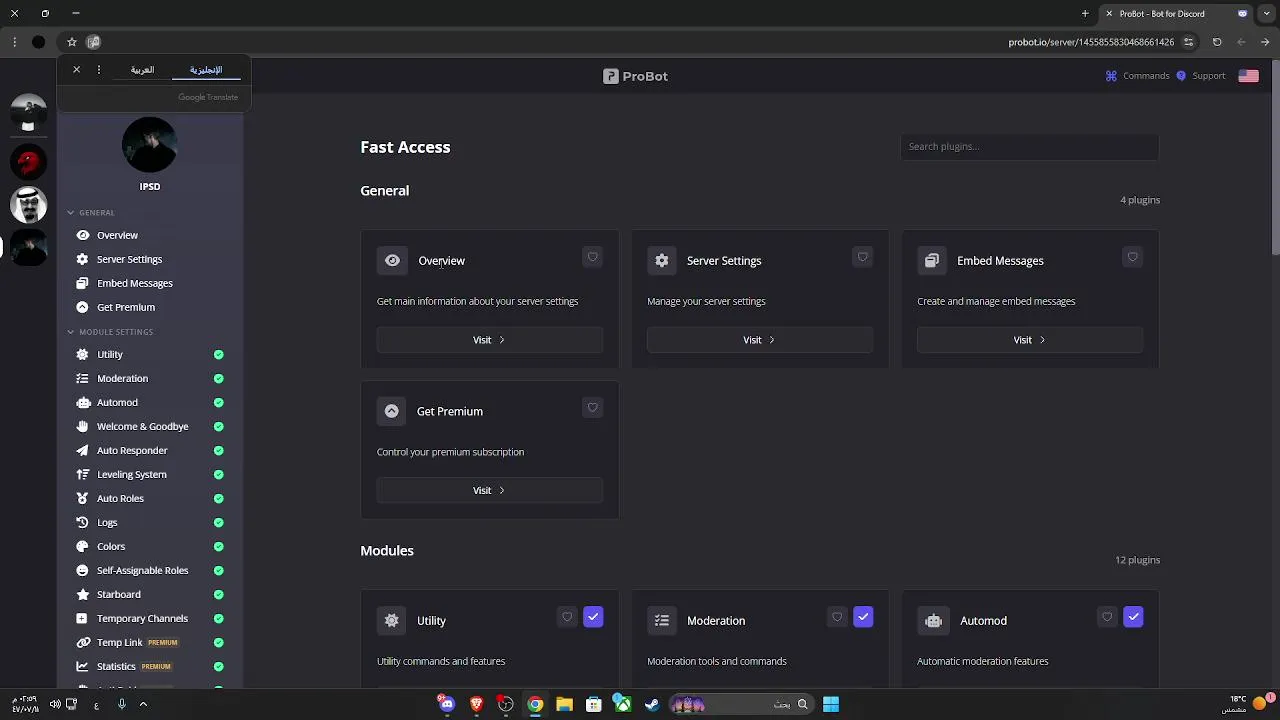
Task: Open Moderation in the sidebar menu
Action: coord(122,378)
